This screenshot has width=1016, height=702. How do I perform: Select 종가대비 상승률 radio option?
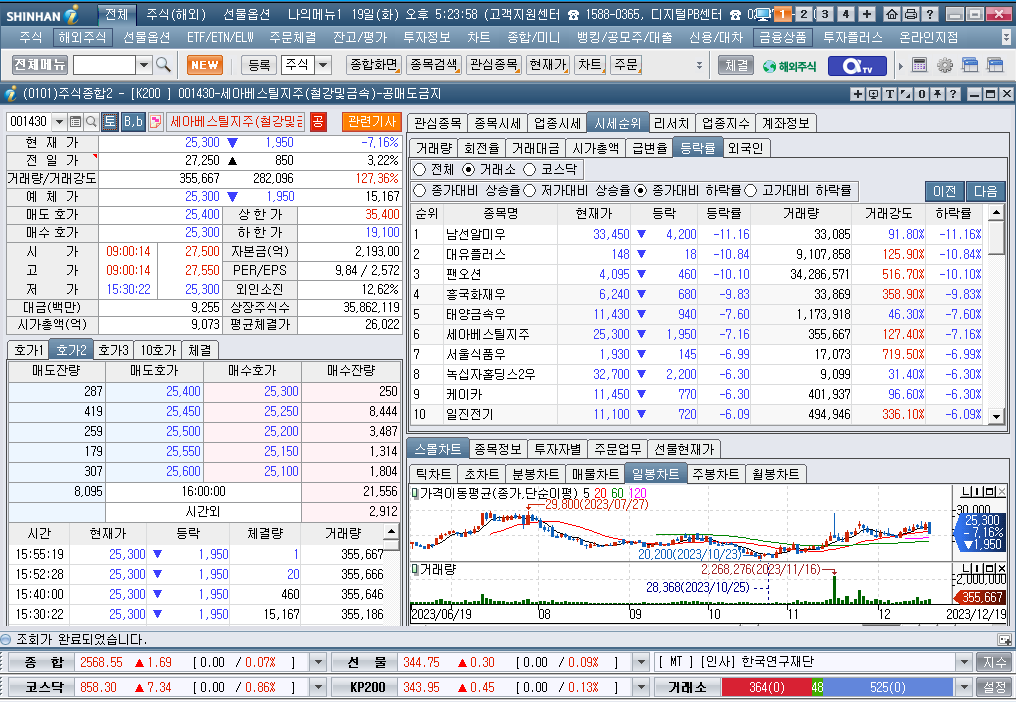click(420, 191)
